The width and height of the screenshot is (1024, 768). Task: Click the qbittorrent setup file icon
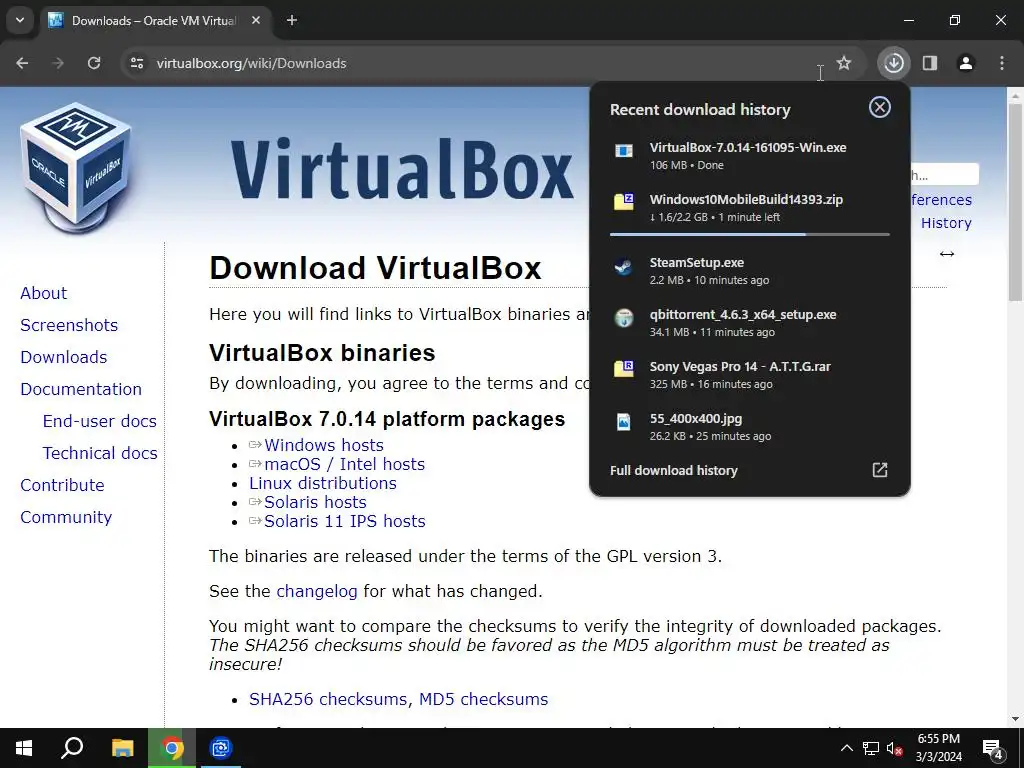point(624,318)
